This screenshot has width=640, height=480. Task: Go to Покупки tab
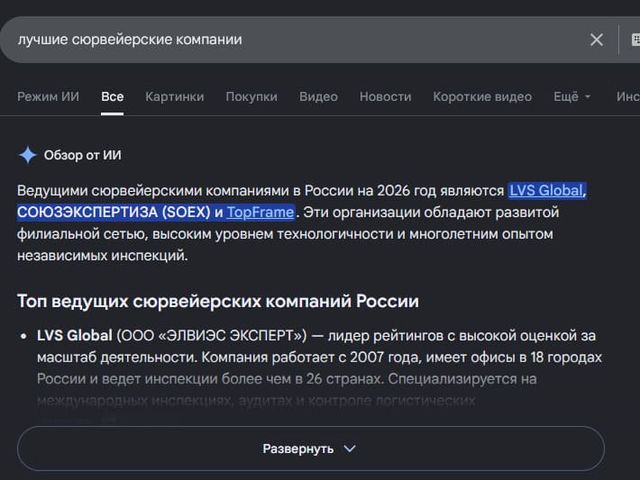(x=251, y=97)
